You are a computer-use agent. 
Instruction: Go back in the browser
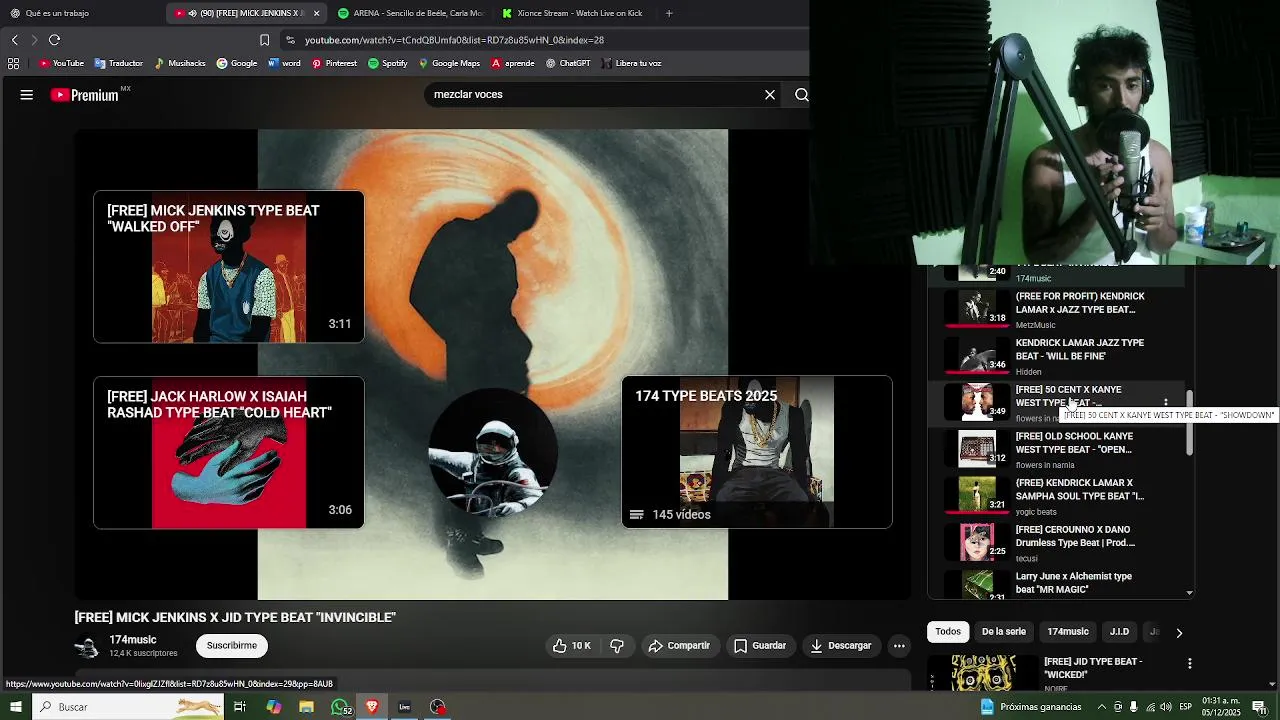coord(14,40)
